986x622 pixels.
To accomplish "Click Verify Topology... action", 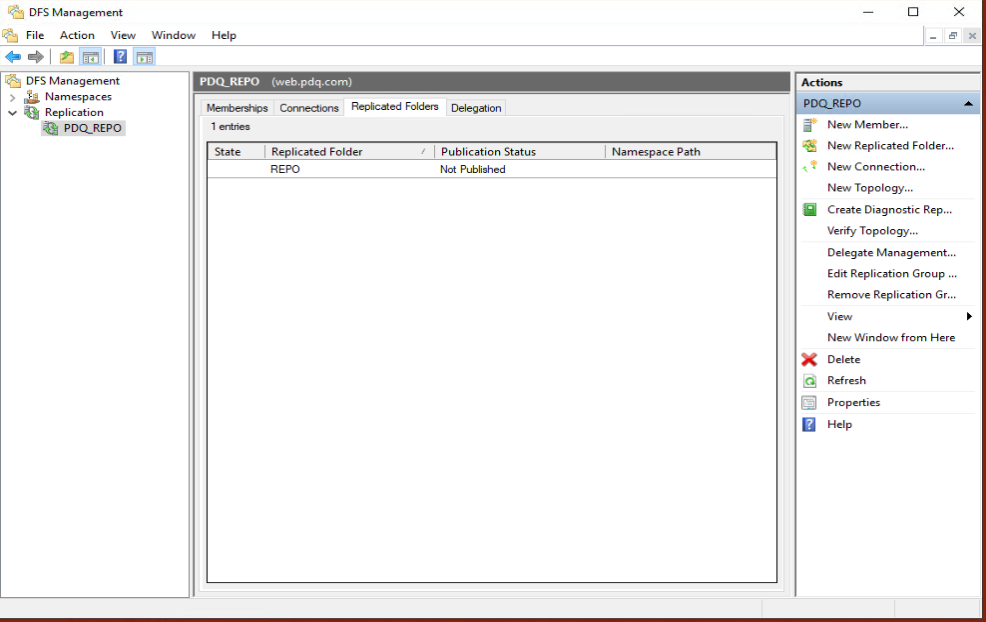I will click(872, 231).
